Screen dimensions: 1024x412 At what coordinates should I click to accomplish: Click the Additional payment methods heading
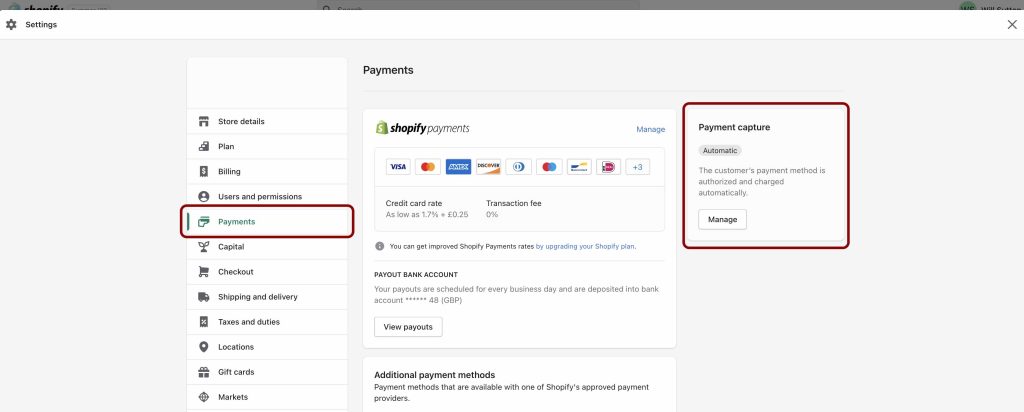point(434,375)
